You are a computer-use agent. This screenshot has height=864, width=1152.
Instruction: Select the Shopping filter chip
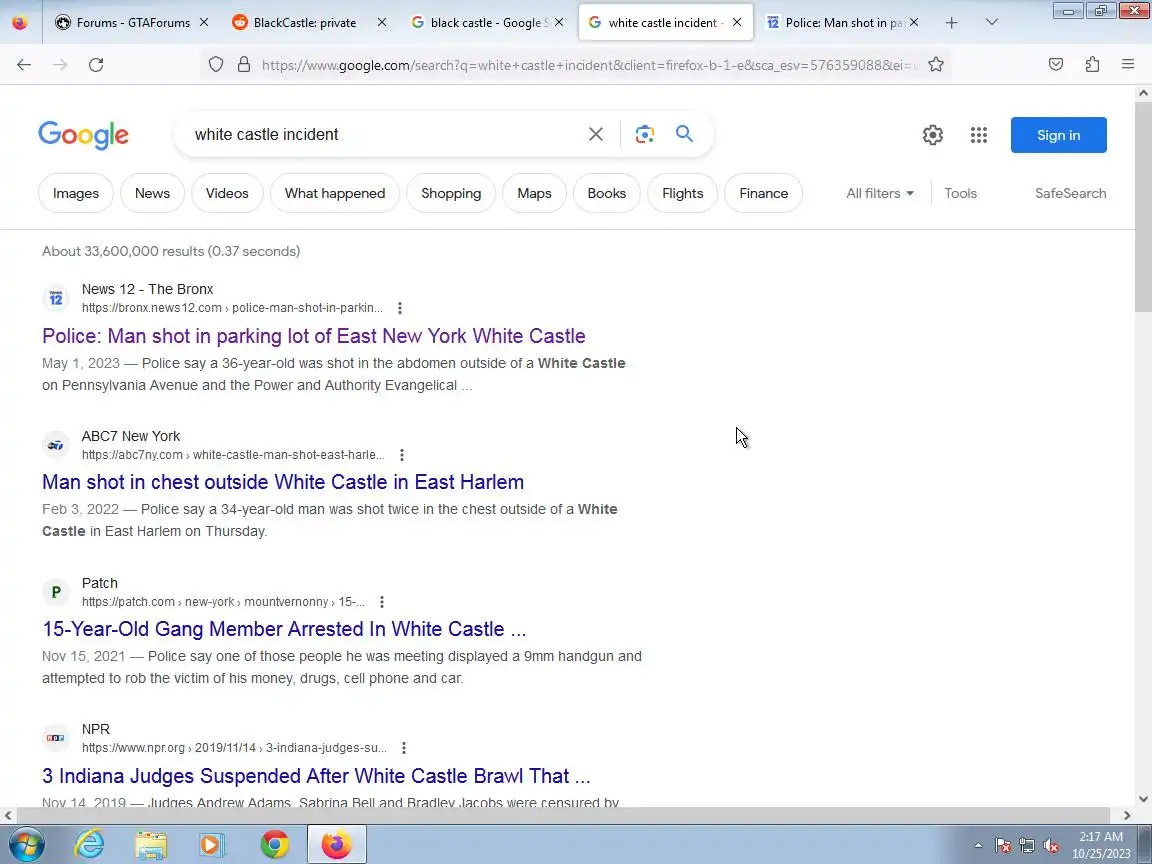(451, 193)
